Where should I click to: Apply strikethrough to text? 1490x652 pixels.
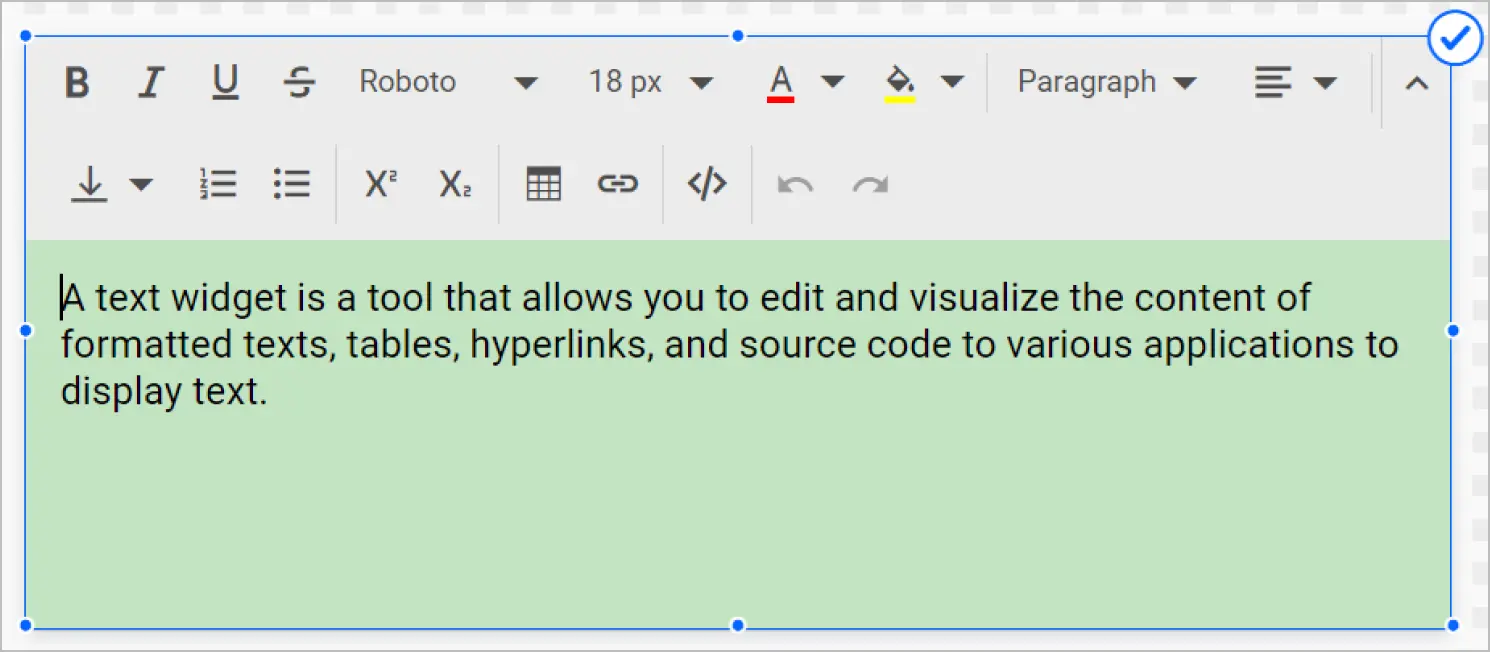click(x=299, y=83)
